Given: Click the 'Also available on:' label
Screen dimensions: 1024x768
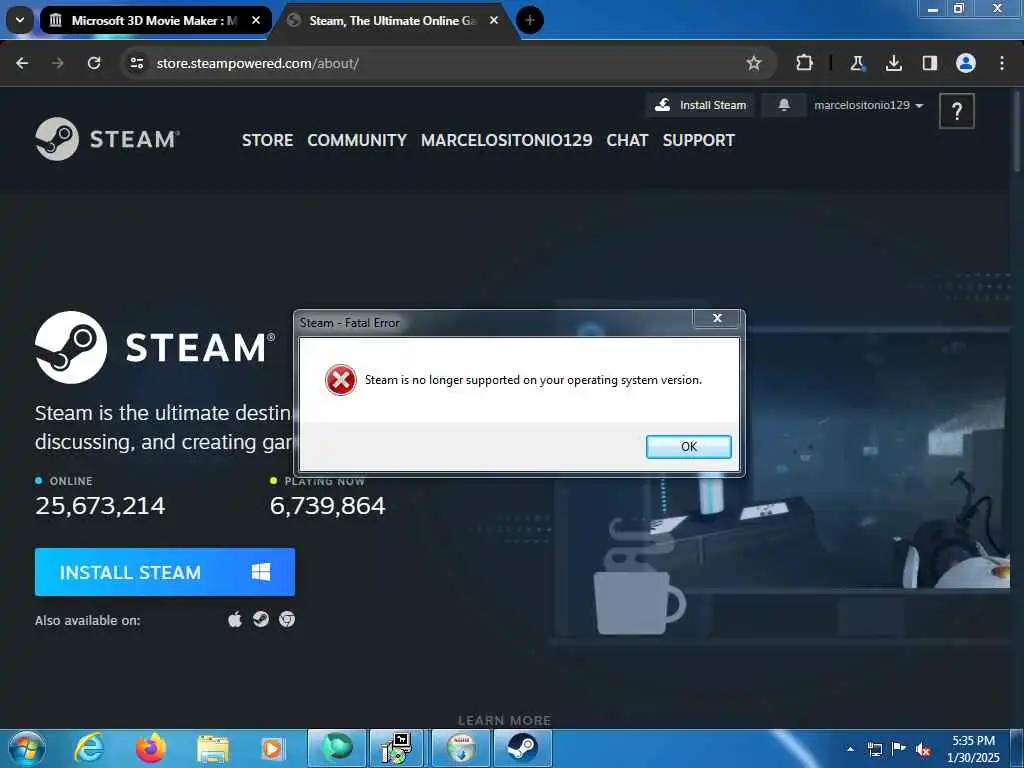Looking at the screenshot, I should pos(88,620).
